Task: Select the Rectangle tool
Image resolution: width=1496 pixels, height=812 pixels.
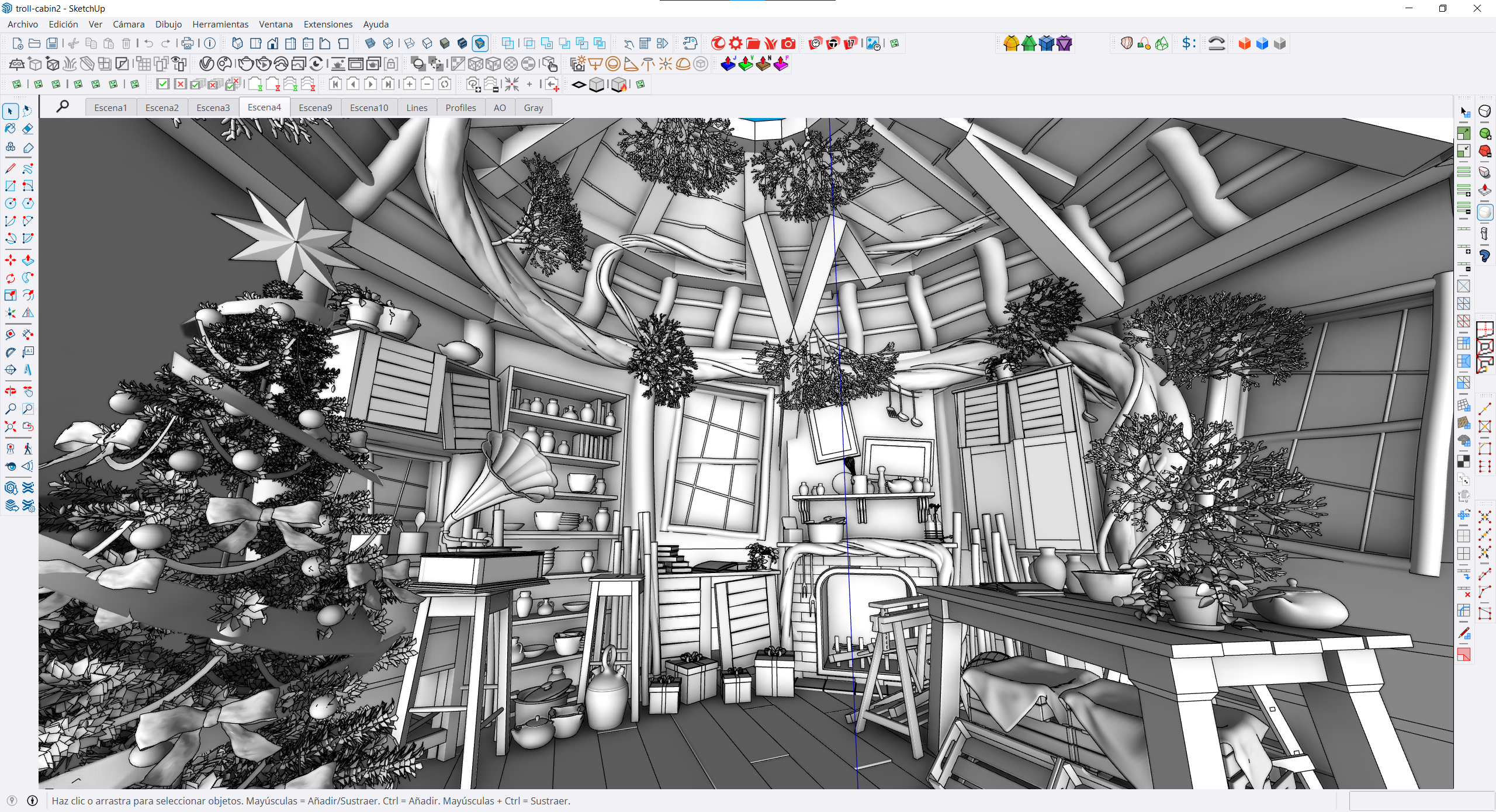Action: coord(11,186)
